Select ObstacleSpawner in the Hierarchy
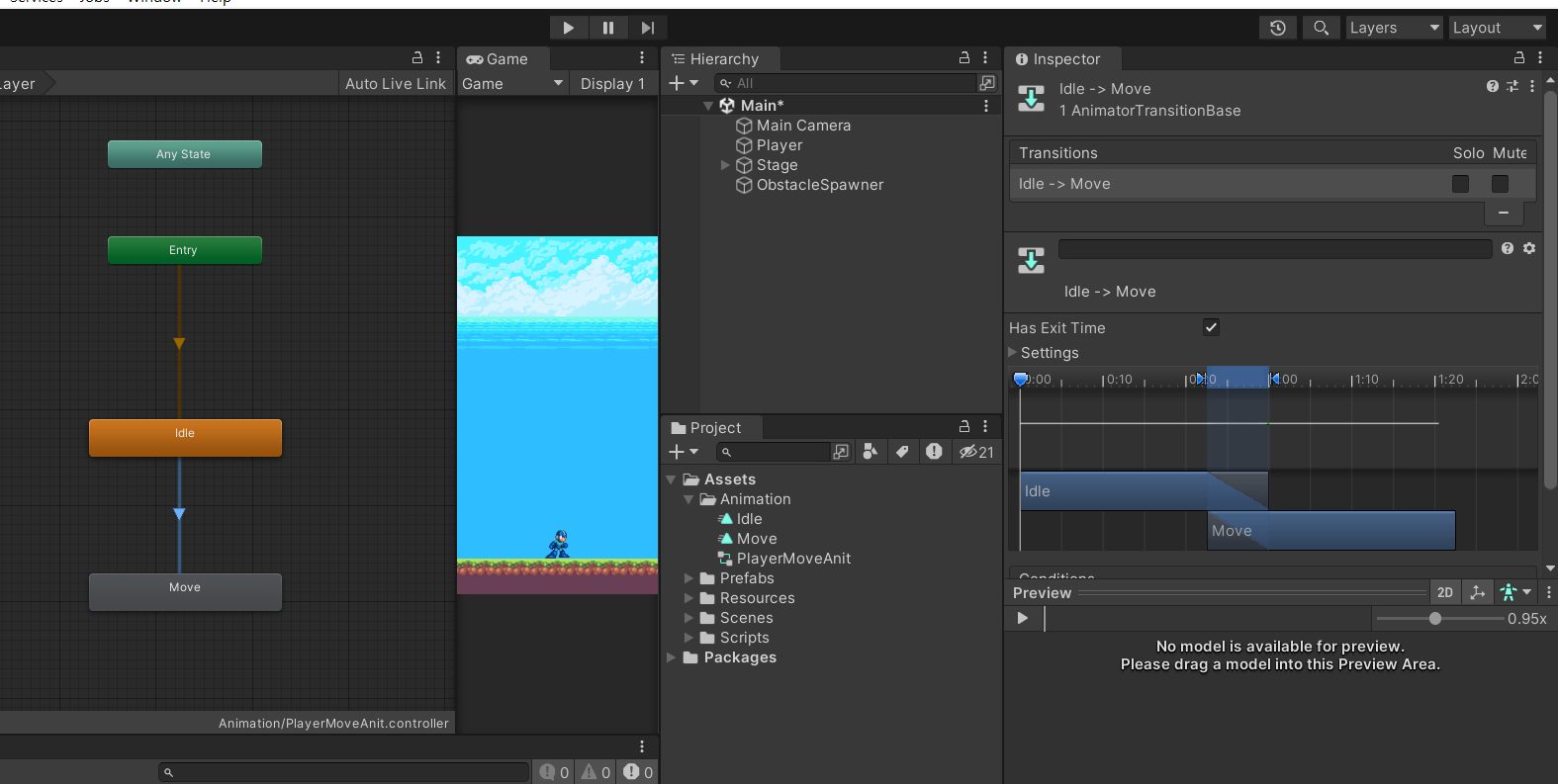Image resolution: width=1558 pixels, height=784 pixels. tap(820, 185)
